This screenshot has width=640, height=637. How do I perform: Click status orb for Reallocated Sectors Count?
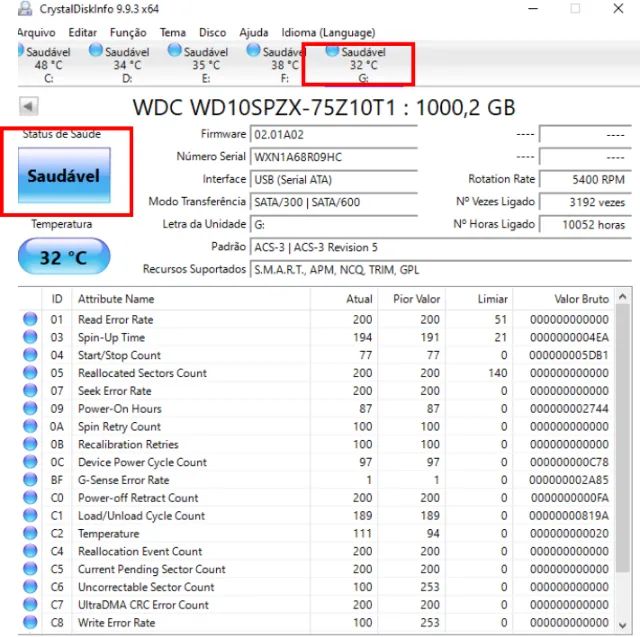(30, 373)
